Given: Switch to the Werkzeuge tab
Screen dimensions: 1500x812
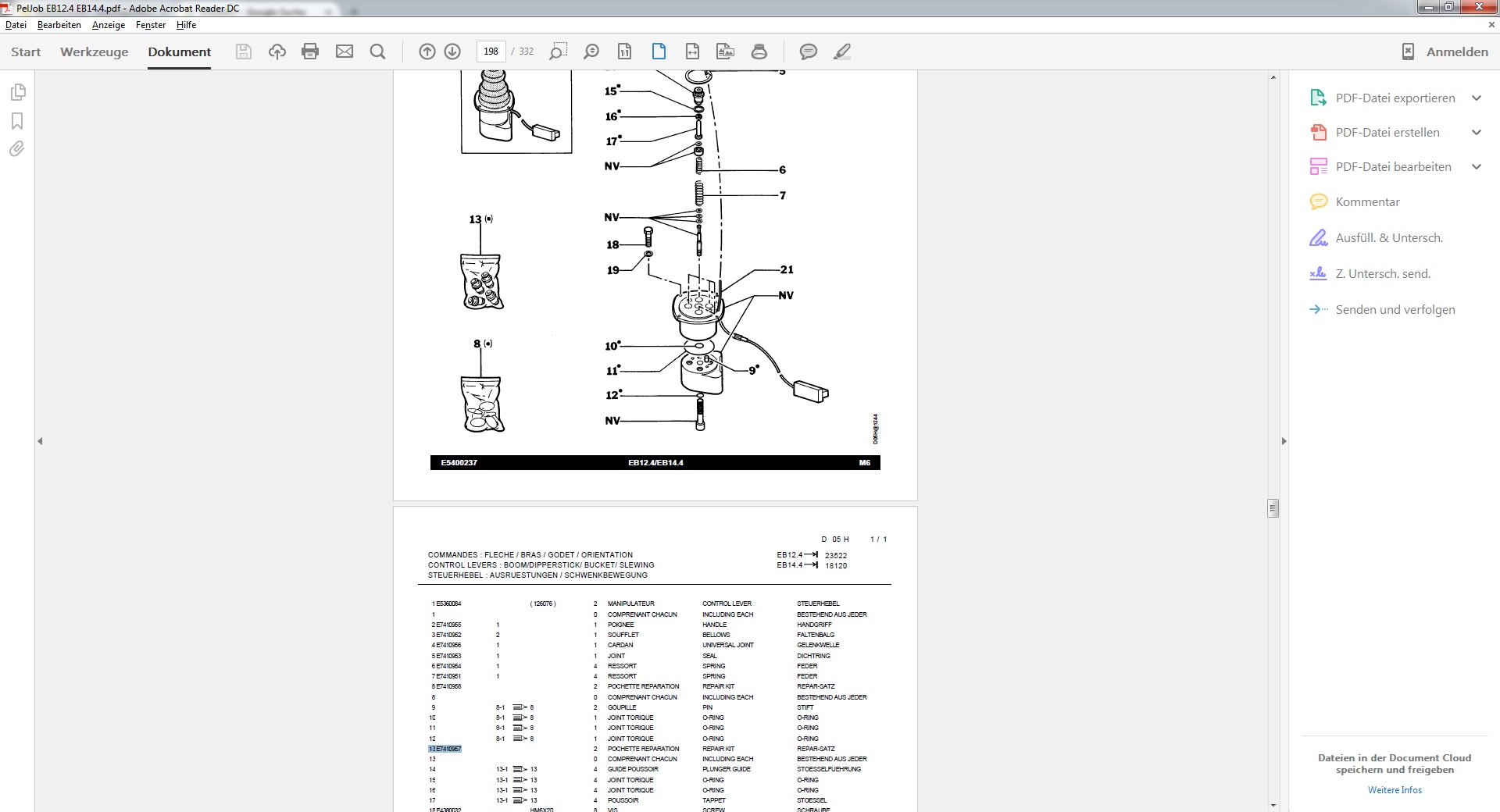Looking at the screenshot, I should (x=95, y=52).
